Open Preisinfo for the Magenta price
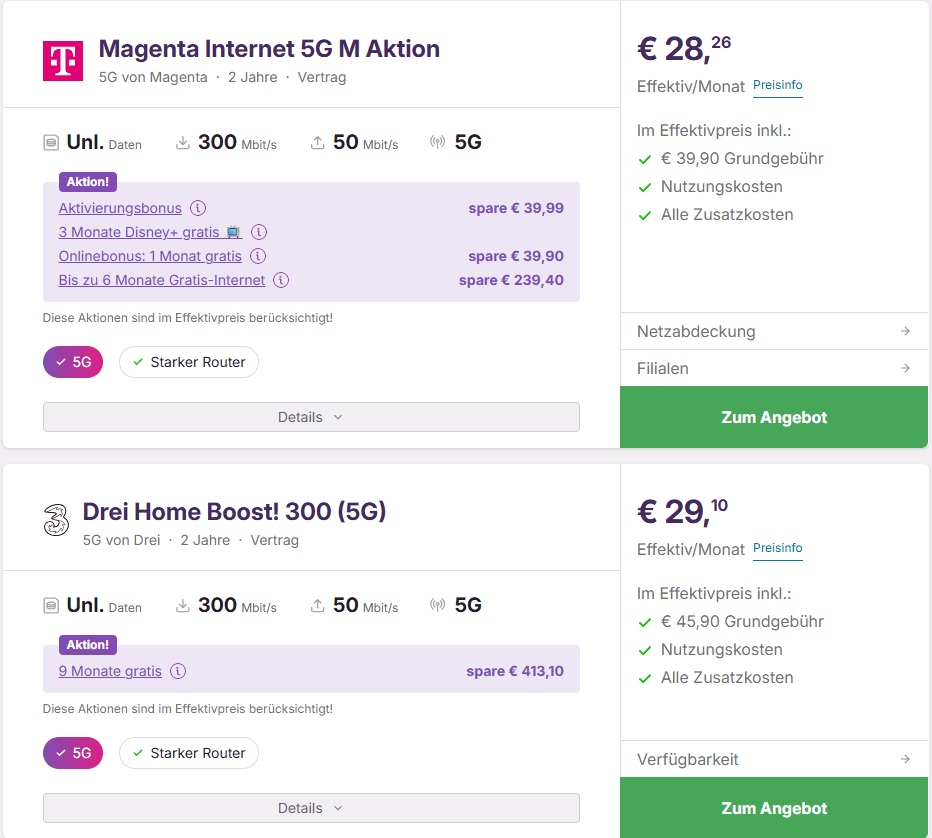This screenshot has height=838, width=932. click(777, 86)
